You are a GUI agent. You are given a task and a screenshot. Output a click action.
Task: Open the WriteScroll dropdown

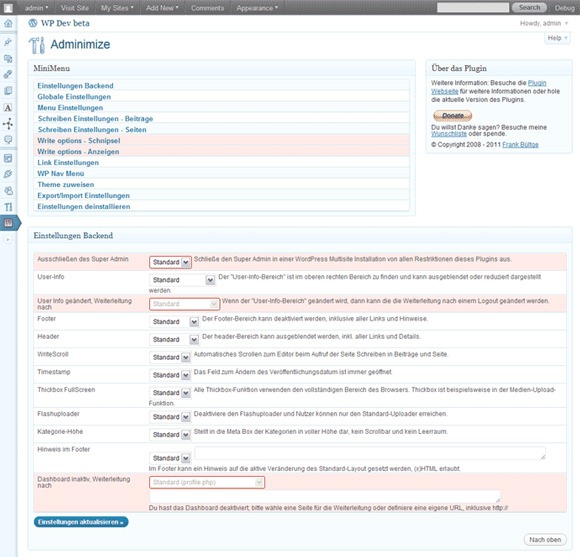click(170, 357)
